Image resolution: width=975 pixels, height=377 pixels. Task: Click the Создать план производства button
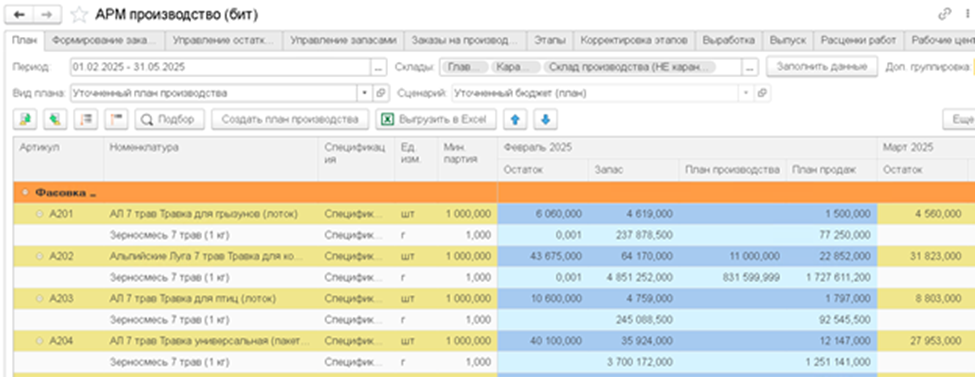pyautogui.click(x=290, y=119)
